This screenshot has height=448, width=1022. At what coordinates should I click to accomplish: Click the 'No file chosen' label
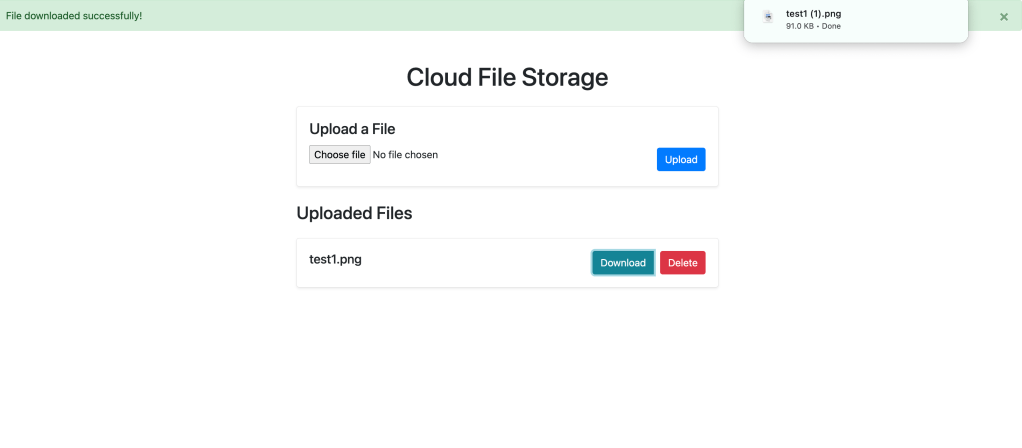click(x=405, y=155)
